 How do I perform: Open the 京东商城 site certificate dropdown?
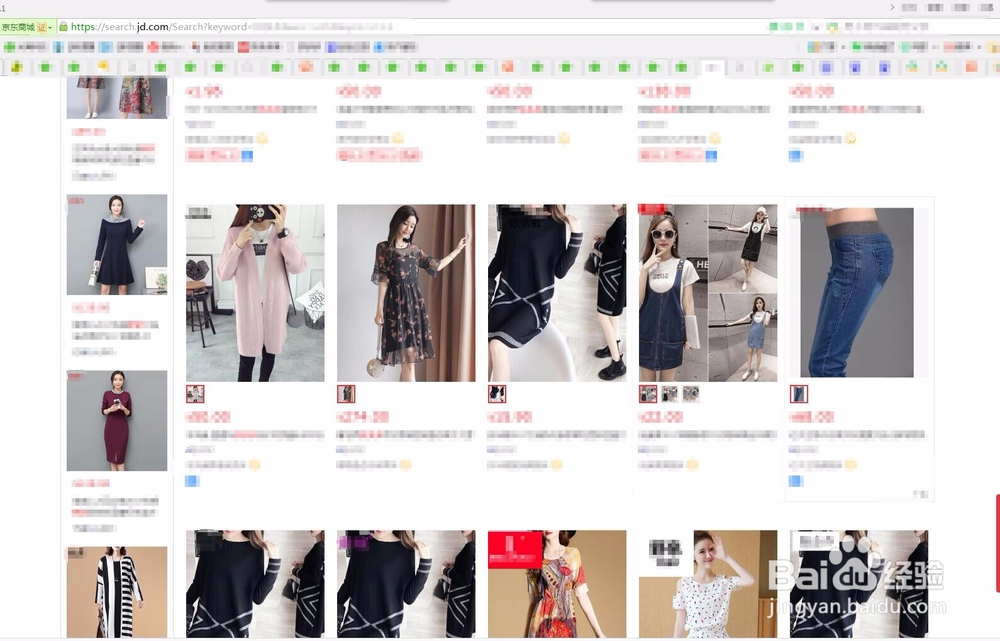[x=27, y=27]
